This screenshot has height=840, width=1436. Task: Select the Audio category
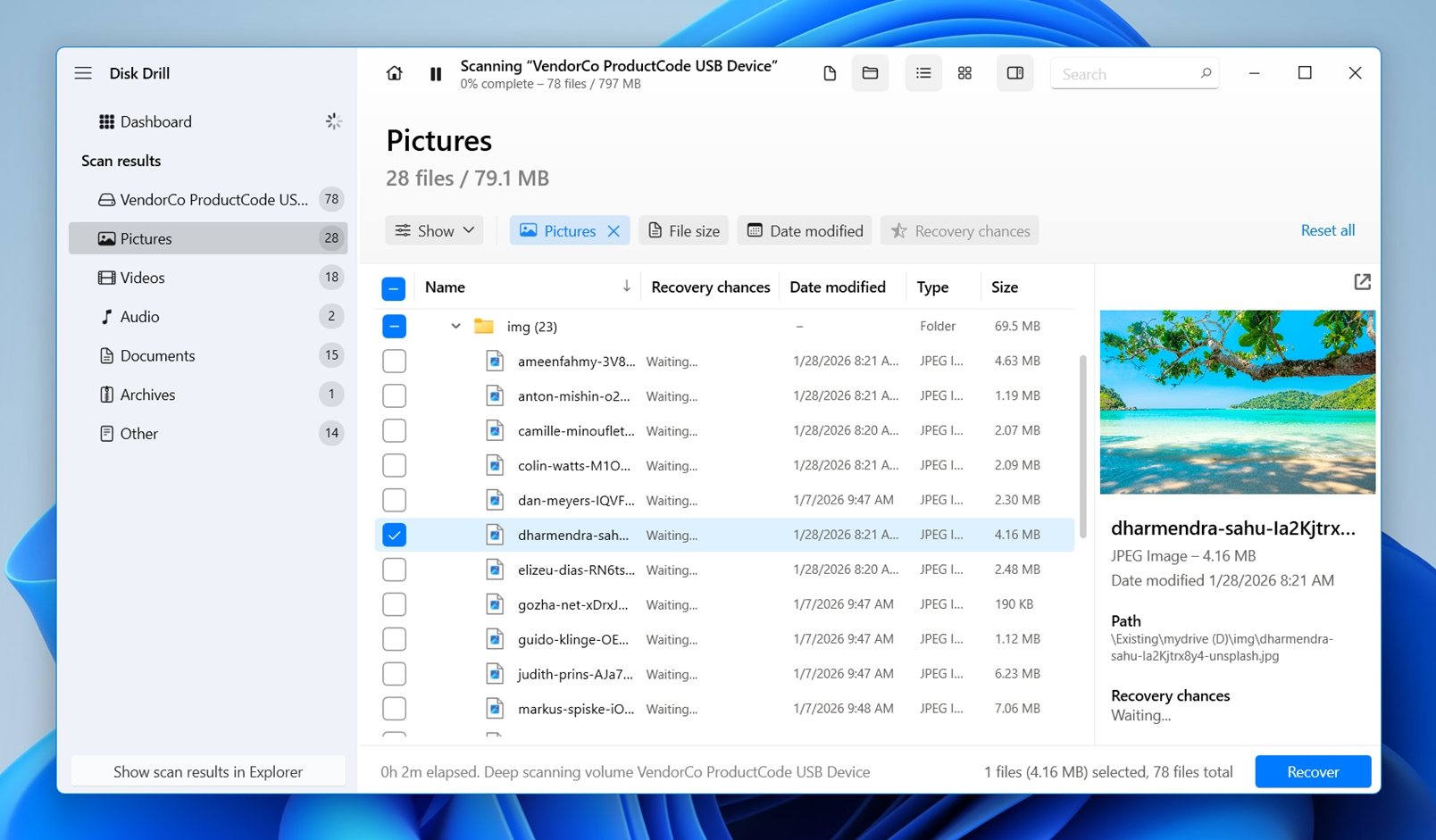(139, 316)
